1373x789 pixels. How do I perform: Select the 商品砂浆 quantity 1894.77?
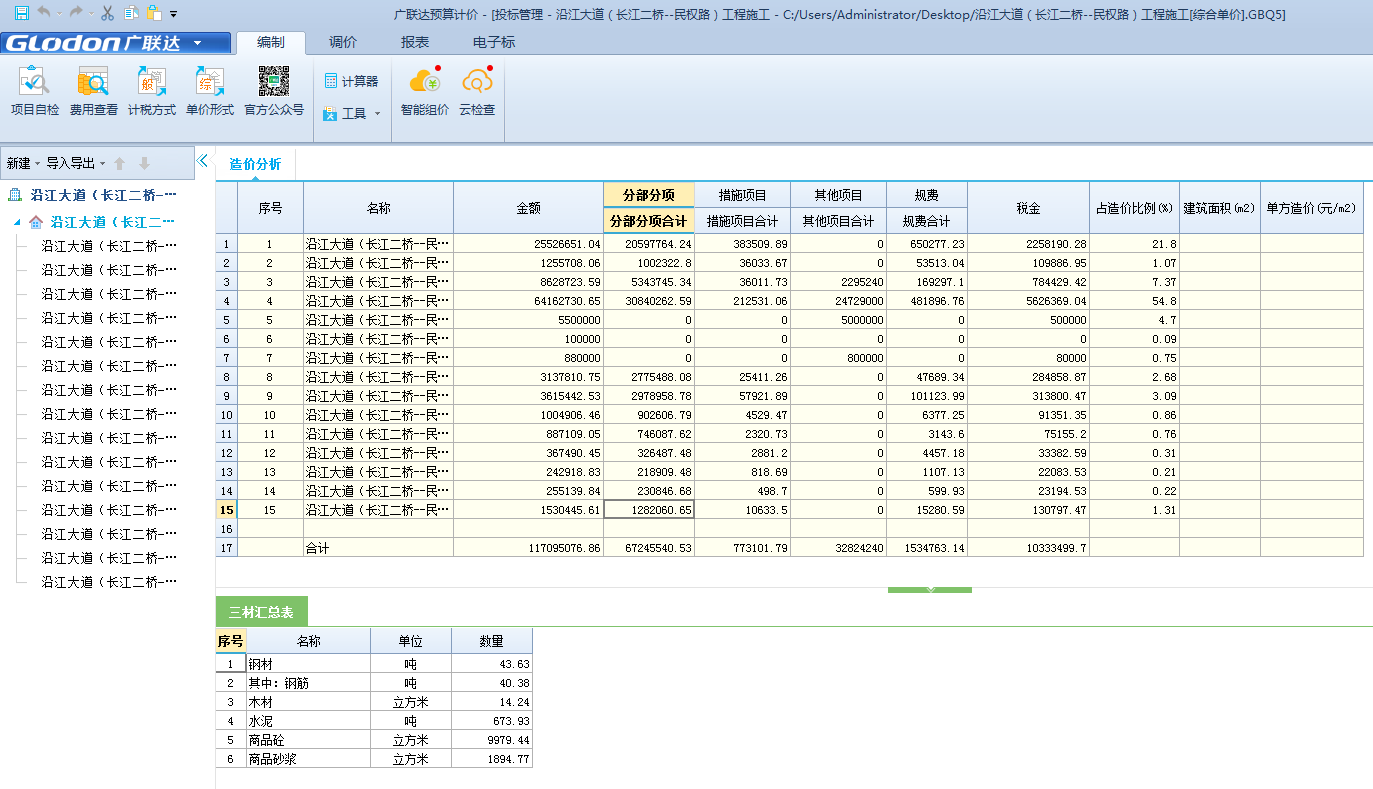click(x=491, y=759)
